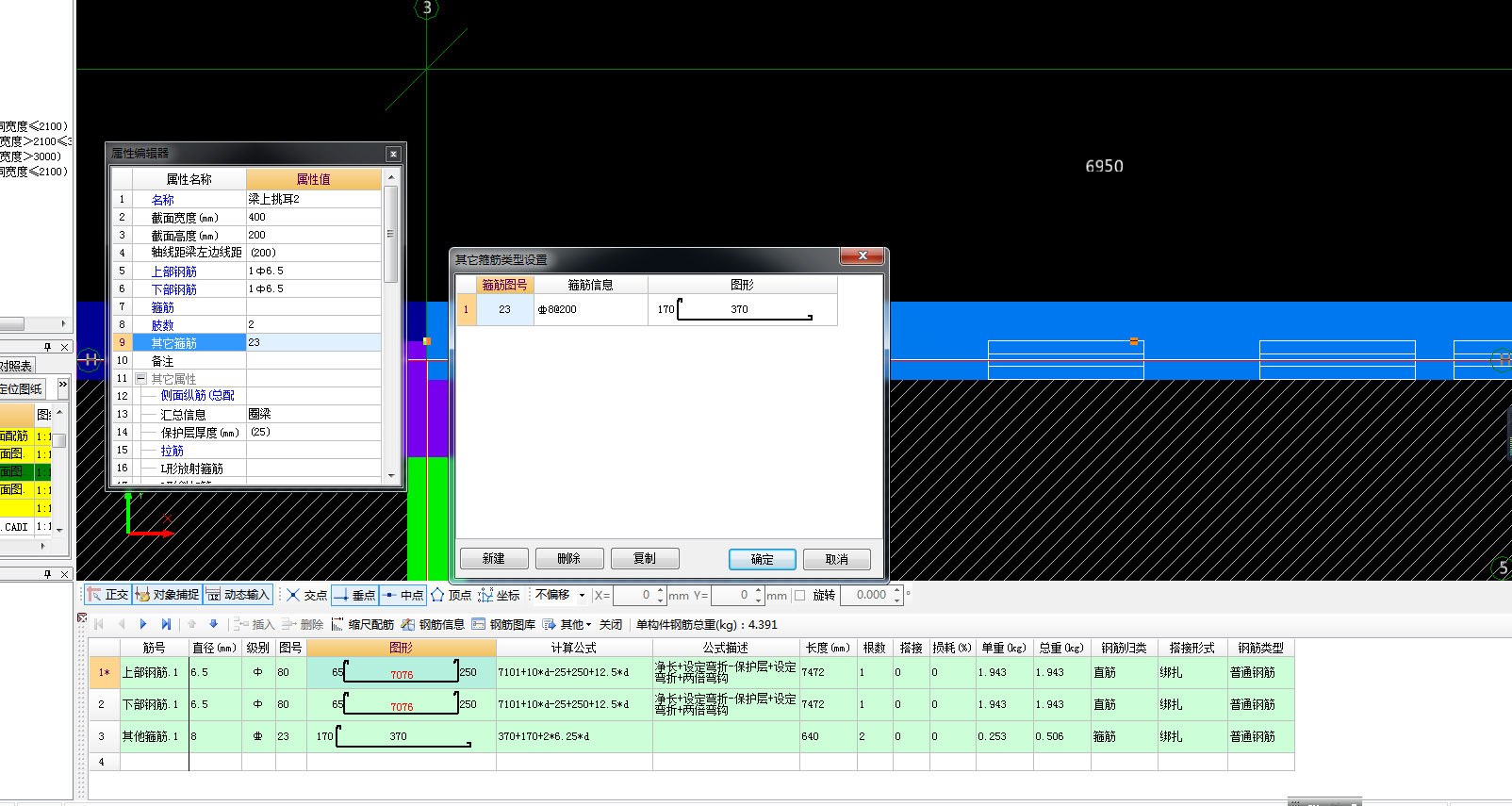
Task: Click the Y offset input field
Action: coord(731,595)
